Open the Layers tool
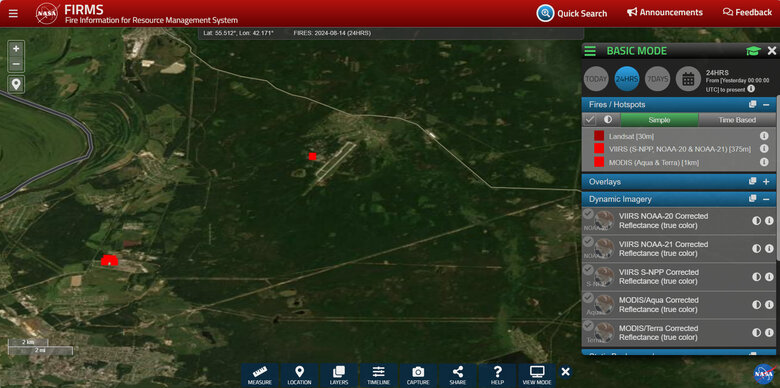This screenshot has width=780, height=388. (339, 376)
